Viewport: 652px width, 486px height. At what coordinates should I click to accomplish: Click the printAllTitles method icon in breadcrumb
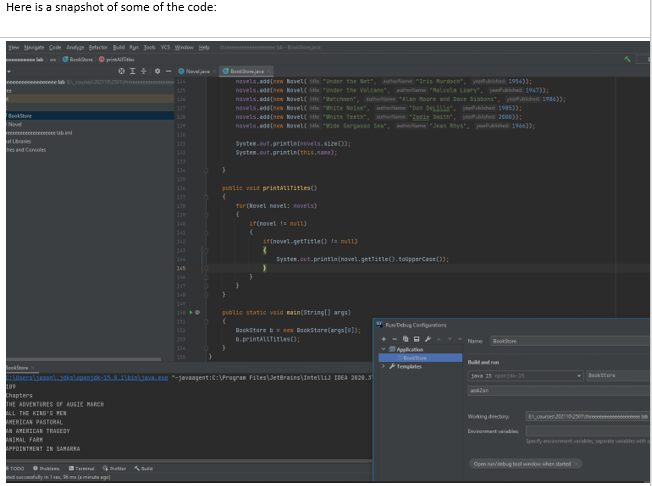101,59
